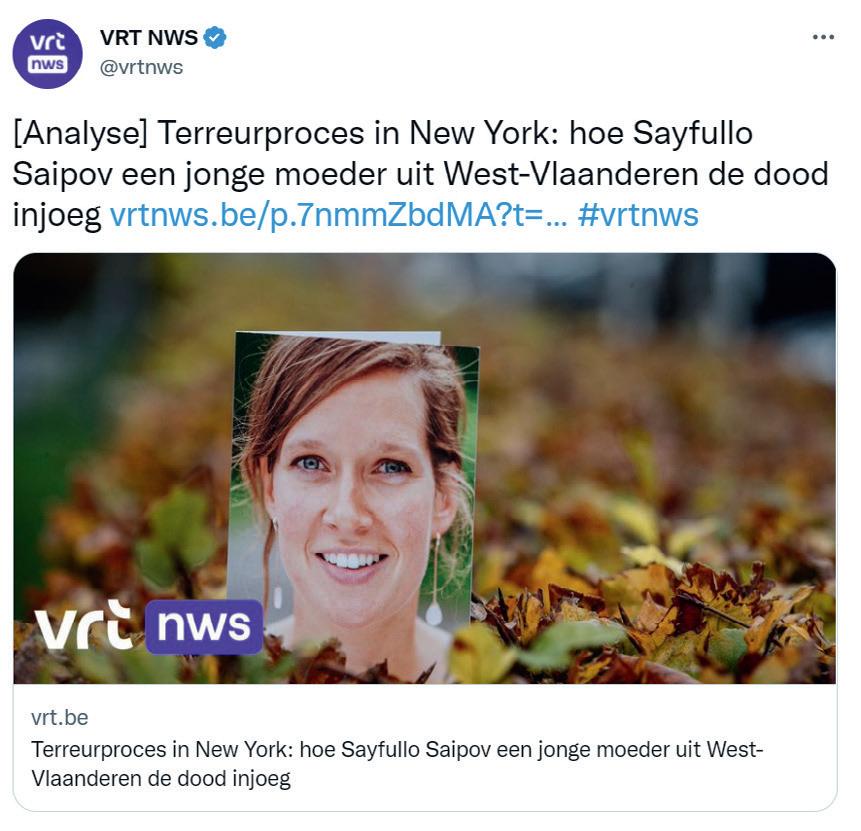Click the white vrt wordmark on the image
The height and width of the screenshot is (831, 861).
[x=86, y=626]
